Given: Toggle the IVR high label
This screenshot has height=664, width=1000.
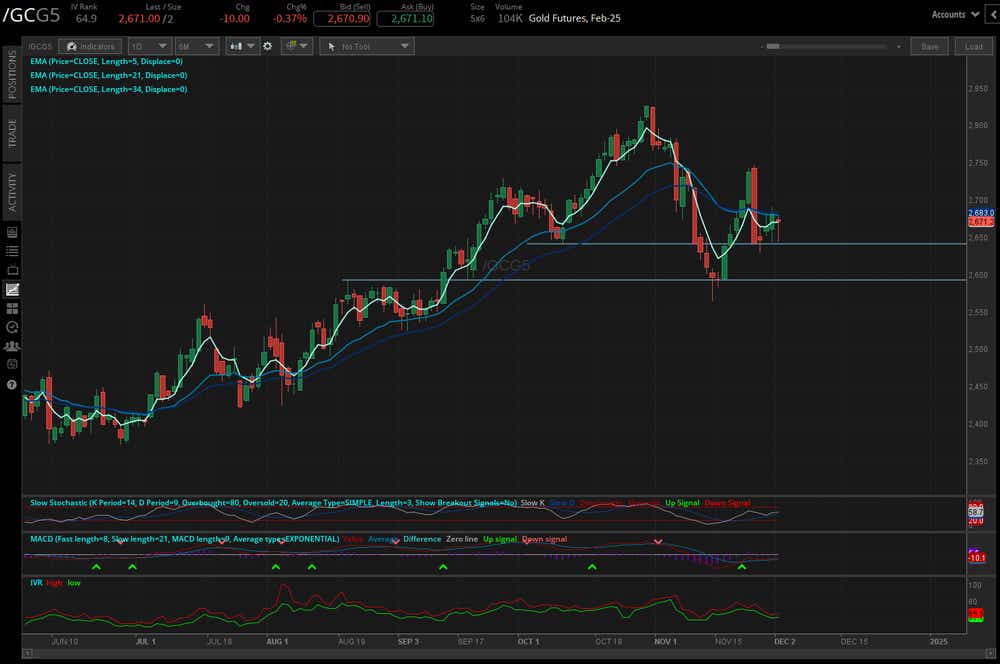Looking at the screenshot, I should point(51,582).
